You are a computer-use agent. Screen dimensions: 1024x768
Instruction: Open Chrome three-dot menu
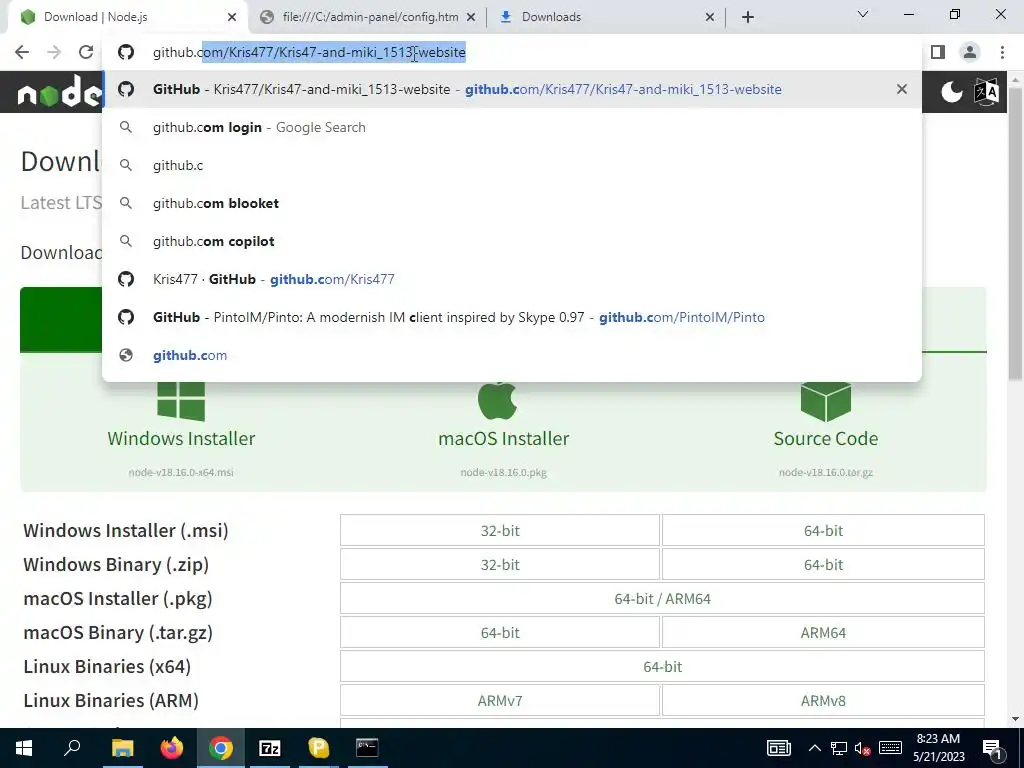[x=1002, y=52]
